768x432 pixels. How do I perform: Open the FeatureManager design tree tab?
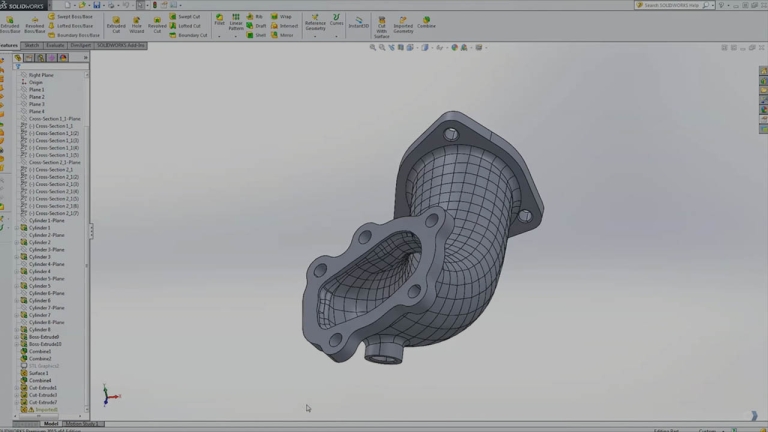[x=18, y=58]
